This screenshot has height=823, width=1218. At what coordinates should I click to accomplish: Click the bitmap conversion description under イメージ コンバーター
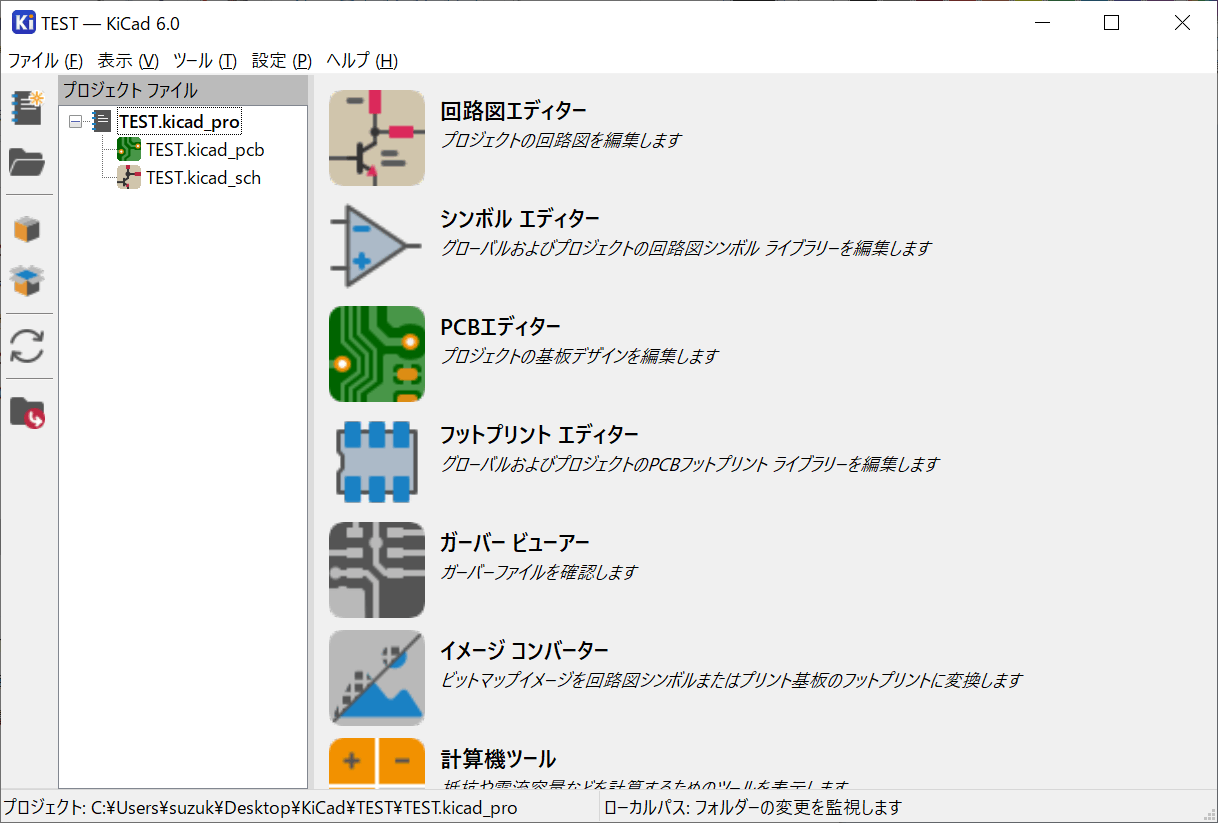click(732, 680)
